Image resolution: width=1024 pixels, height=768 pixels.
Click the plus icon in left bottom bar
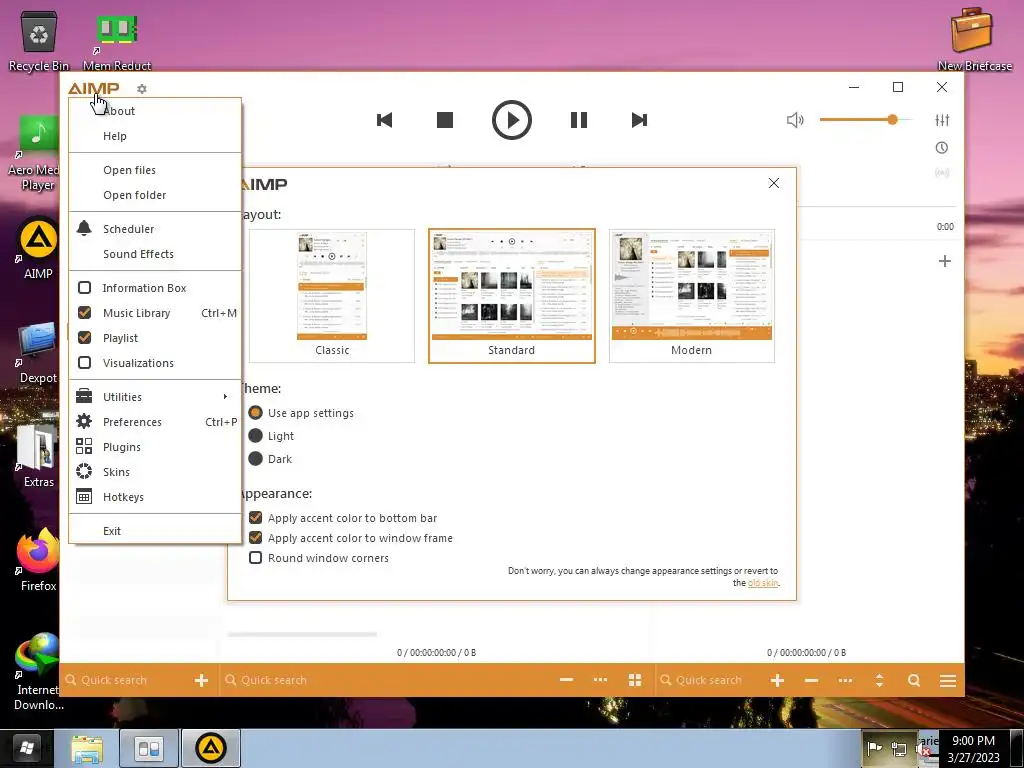click(x=201, y=680)
